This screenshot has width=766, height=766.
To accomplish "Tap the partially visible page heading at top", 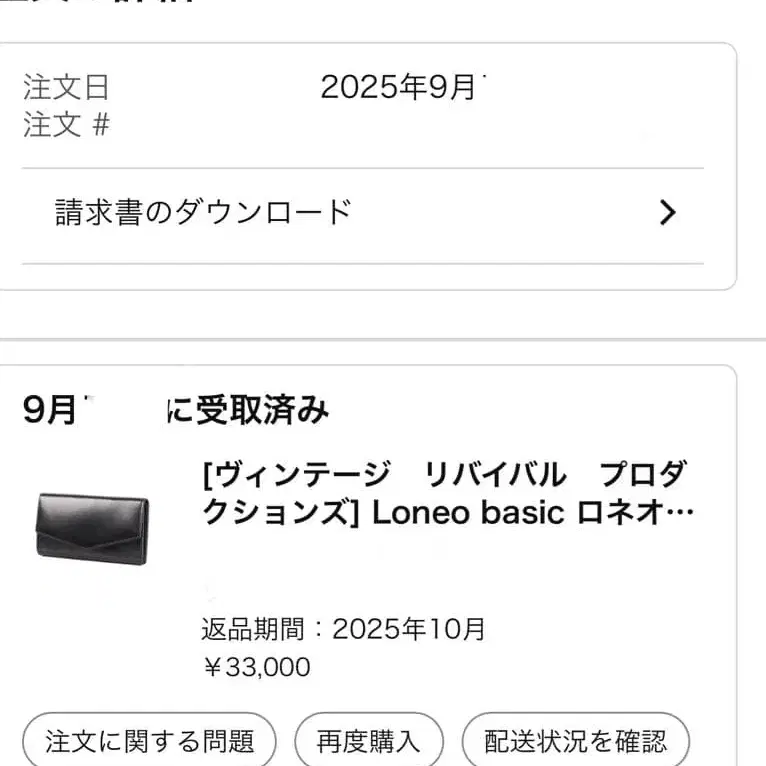I will click(x=100, y=4).
